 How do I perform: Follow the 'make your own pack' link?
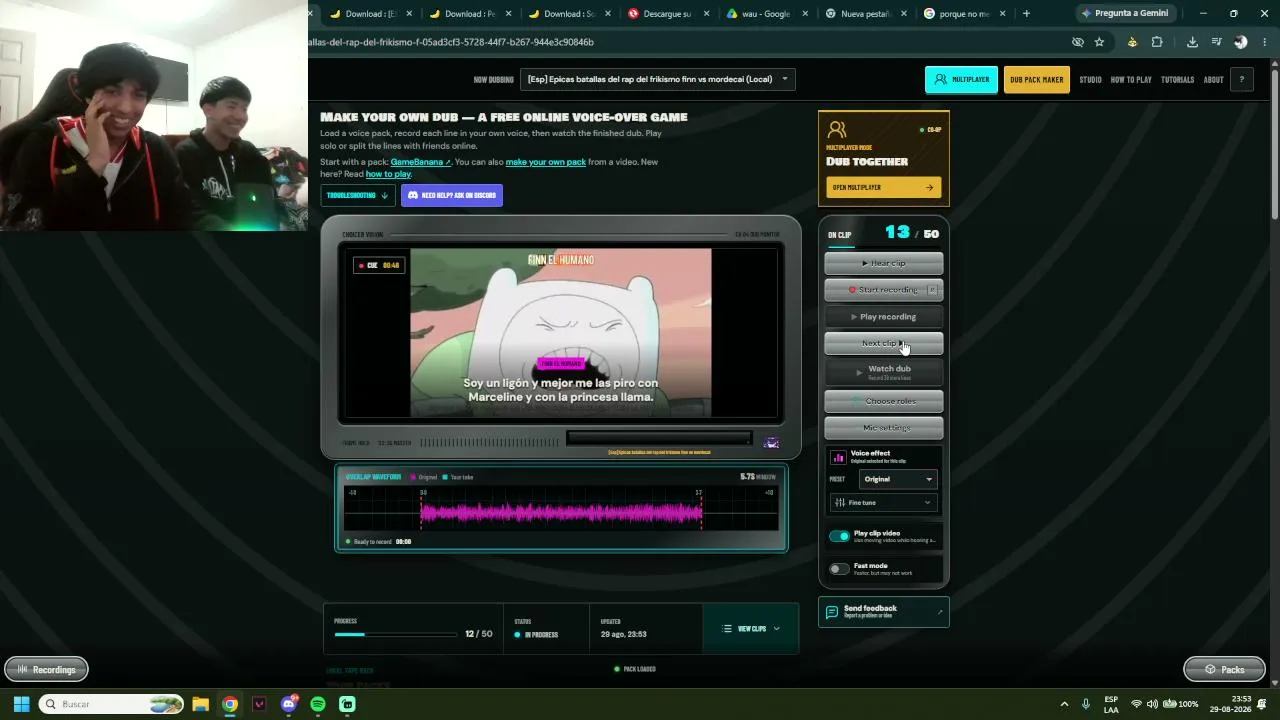coord(546,162)
